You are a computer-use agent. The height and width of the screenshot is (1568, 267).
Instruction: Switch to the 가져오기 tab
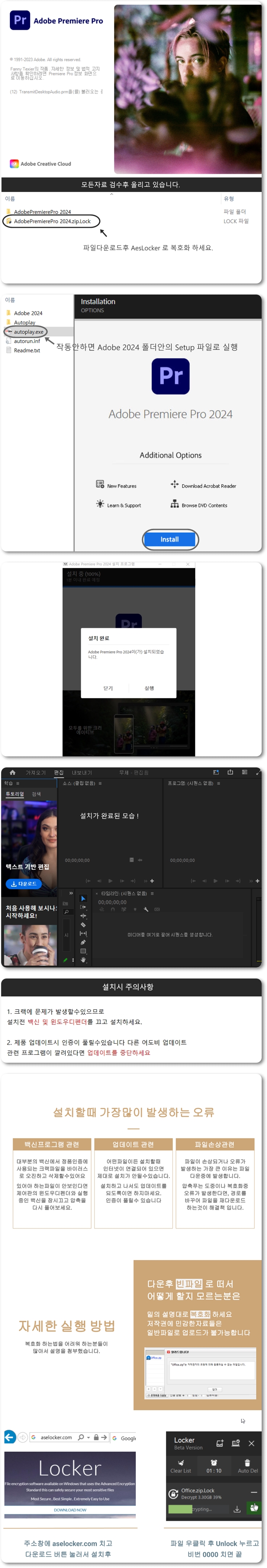[x=35, y=772]
